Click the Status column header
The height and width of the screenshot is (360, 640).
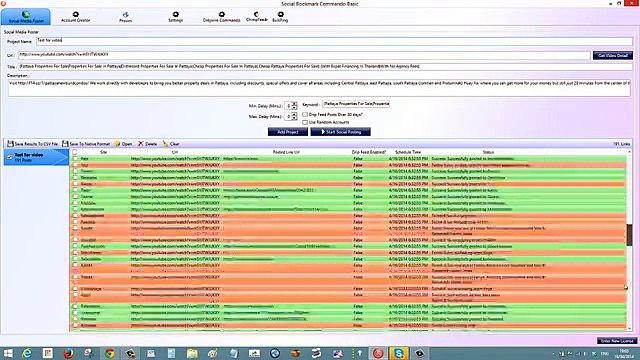tap(488, 152)
